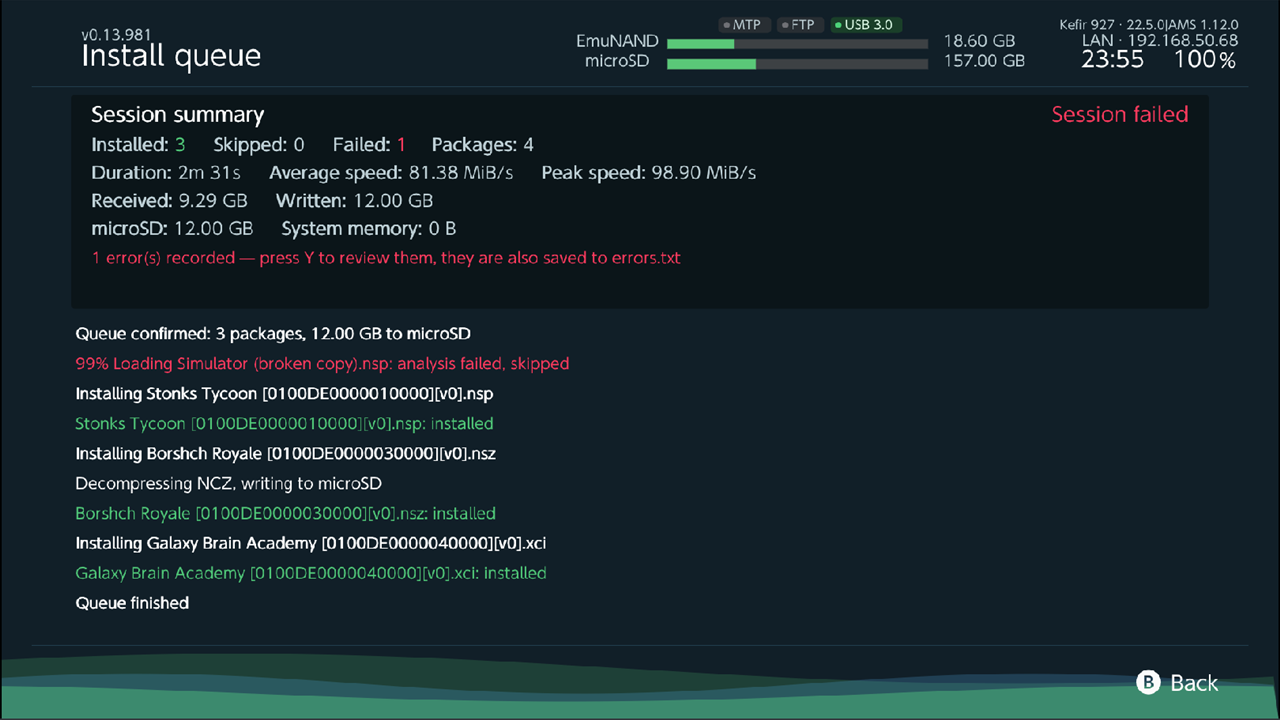Click the EmuNAND storage usage bar
This screenshot has width=1280, height=720.
coord(797,43)
